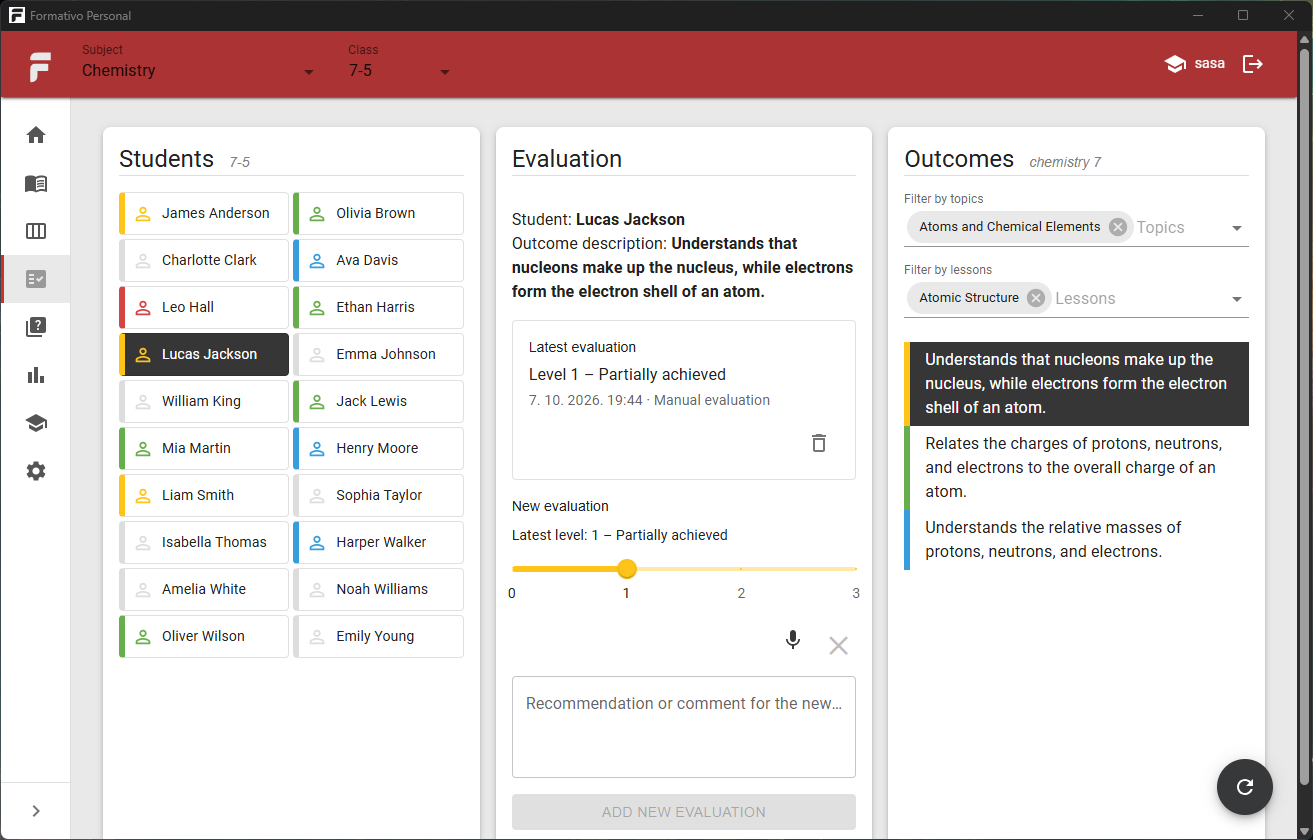Select student Emily Young
1313x840 pixels.
(x=378, y=636)
